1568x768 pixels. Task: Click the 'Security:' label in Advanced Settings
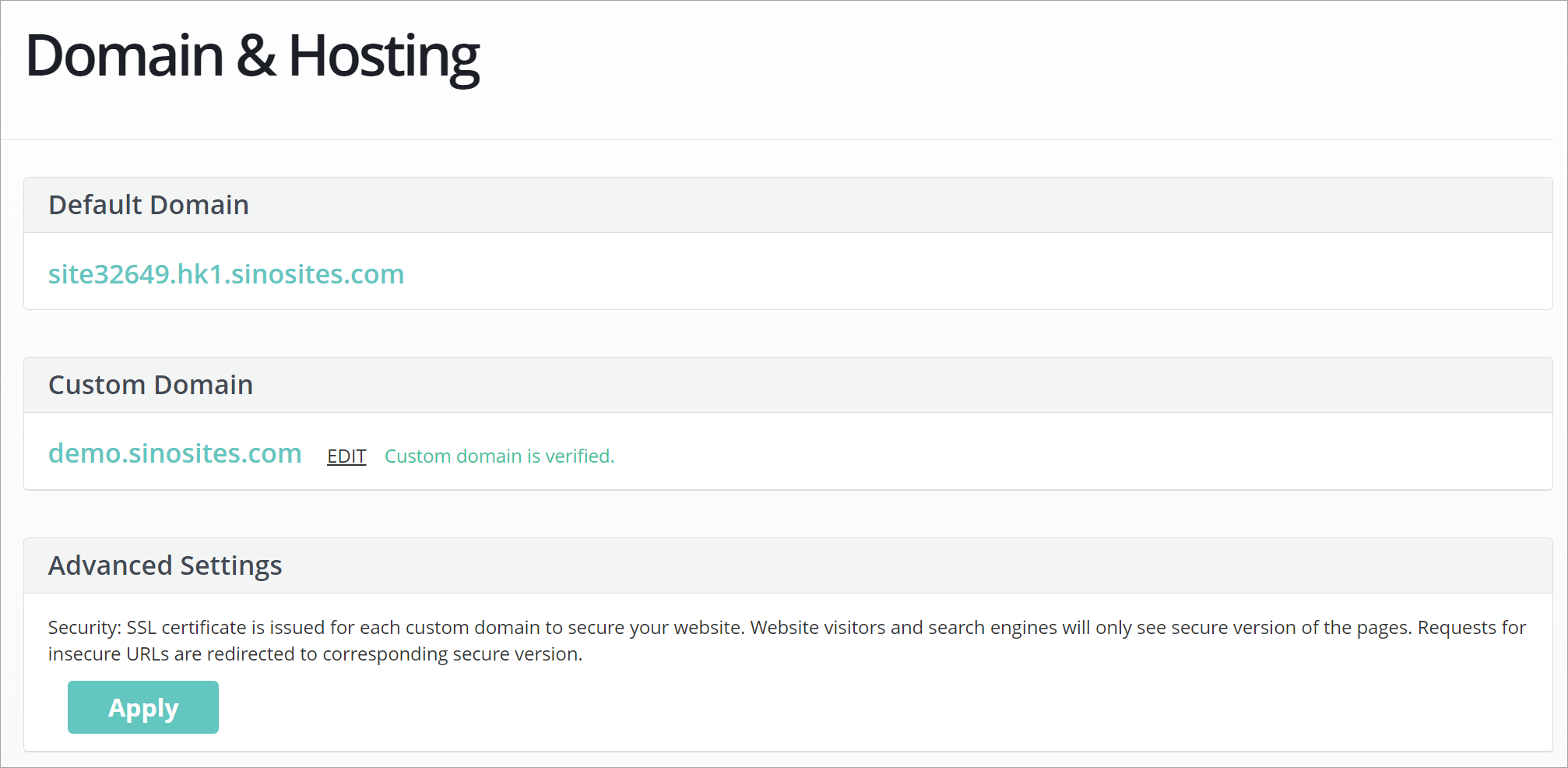click(x=84, y=628)
